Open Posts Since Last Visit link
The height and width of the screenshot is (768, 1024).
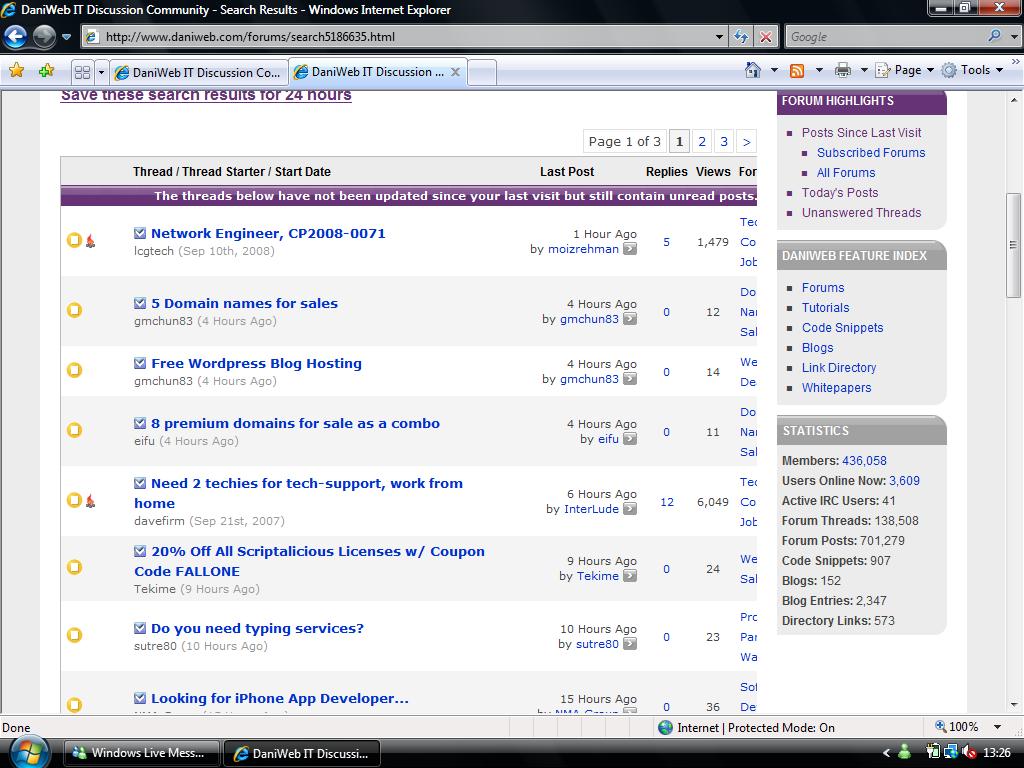[x=861, y=133]
